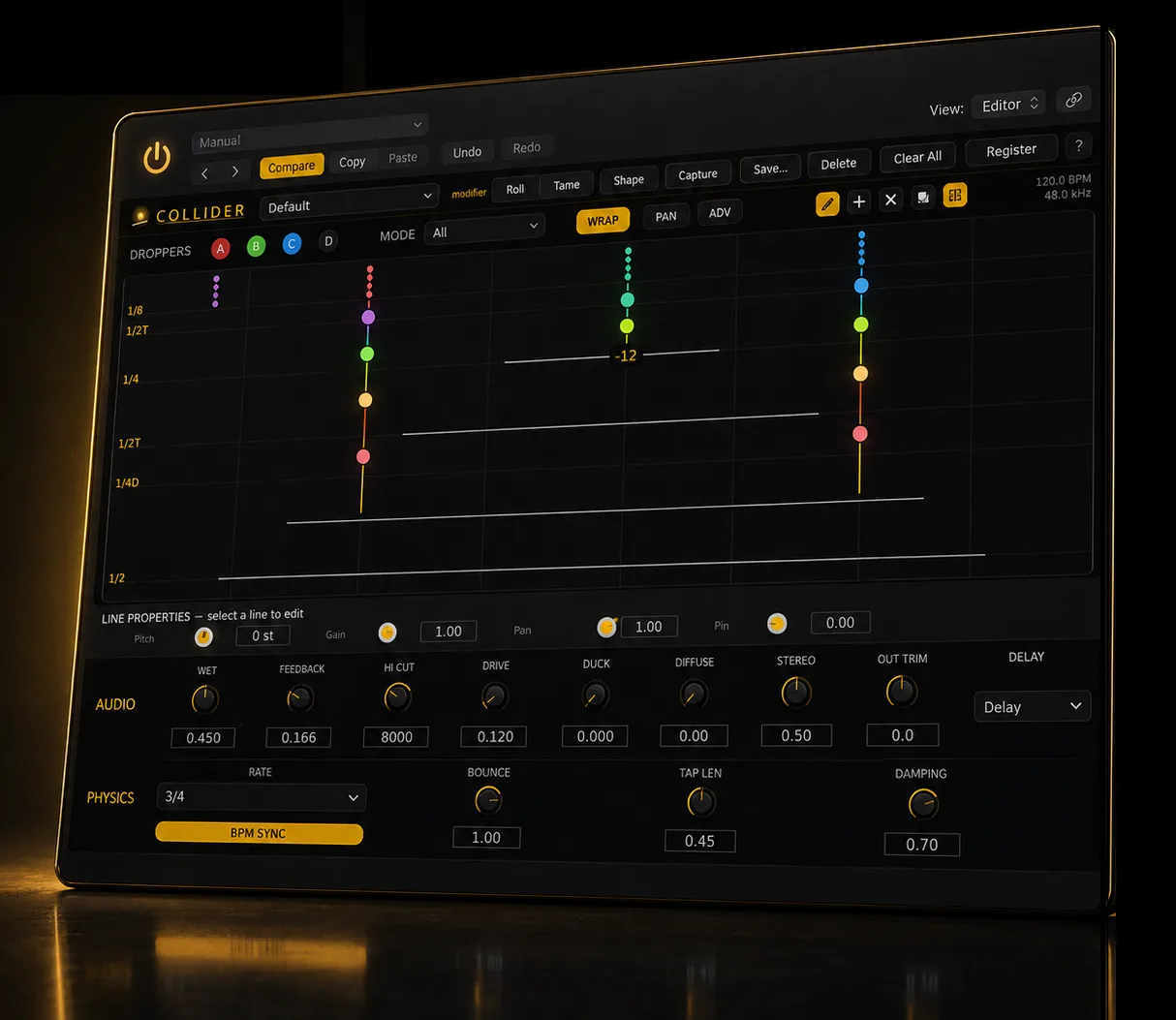Screen dimensions: 1176x1020
Task: Click the Pitch knob in Line Properties
Action: 203,636
